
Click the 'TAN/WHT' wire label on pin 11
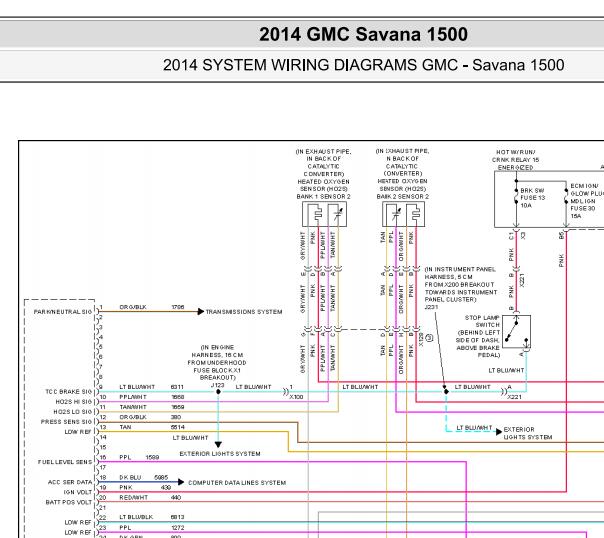tap(133, 407)
